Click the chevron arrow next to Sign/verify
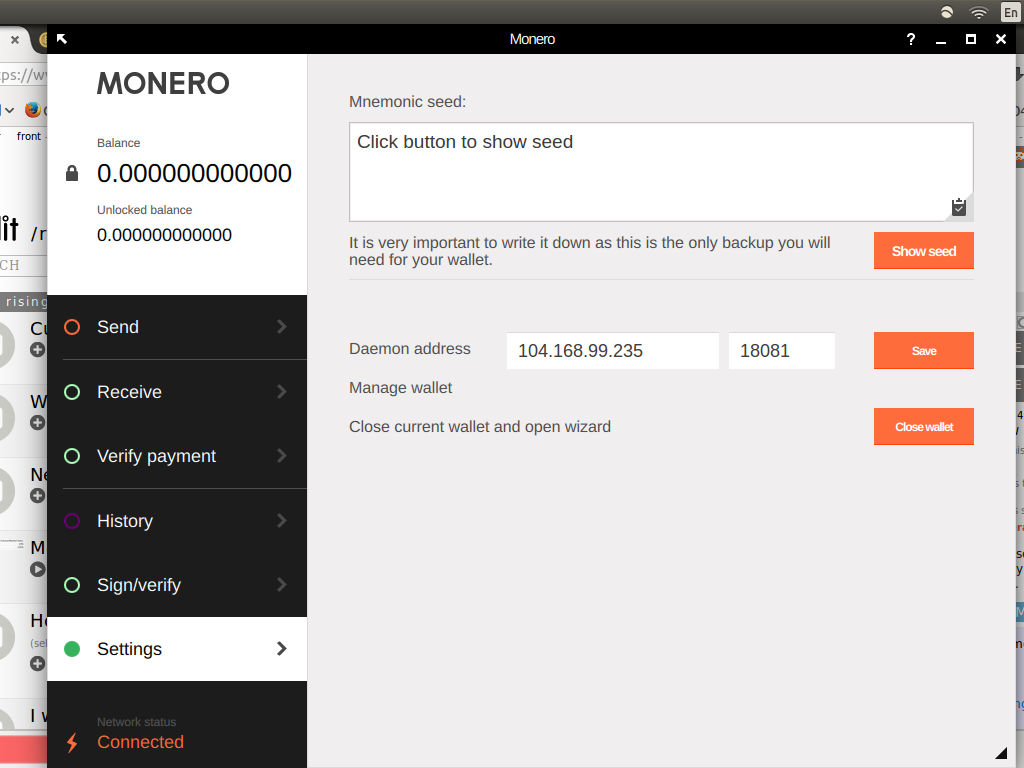The height and width of the screenshot is (768, 1024). (x=281, y=584)
